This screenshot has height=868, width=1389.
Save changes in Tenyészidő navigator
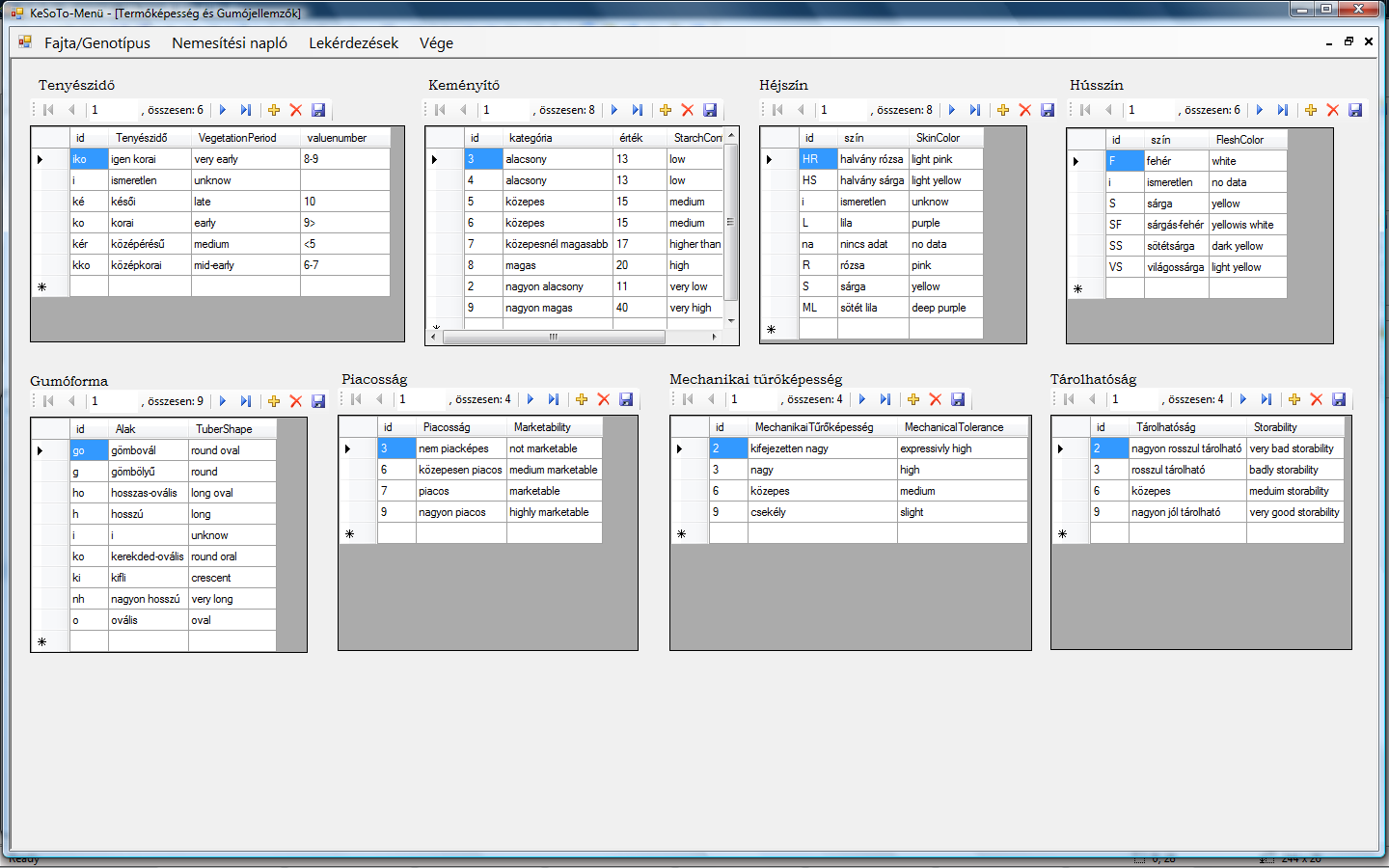coord(318,110)
